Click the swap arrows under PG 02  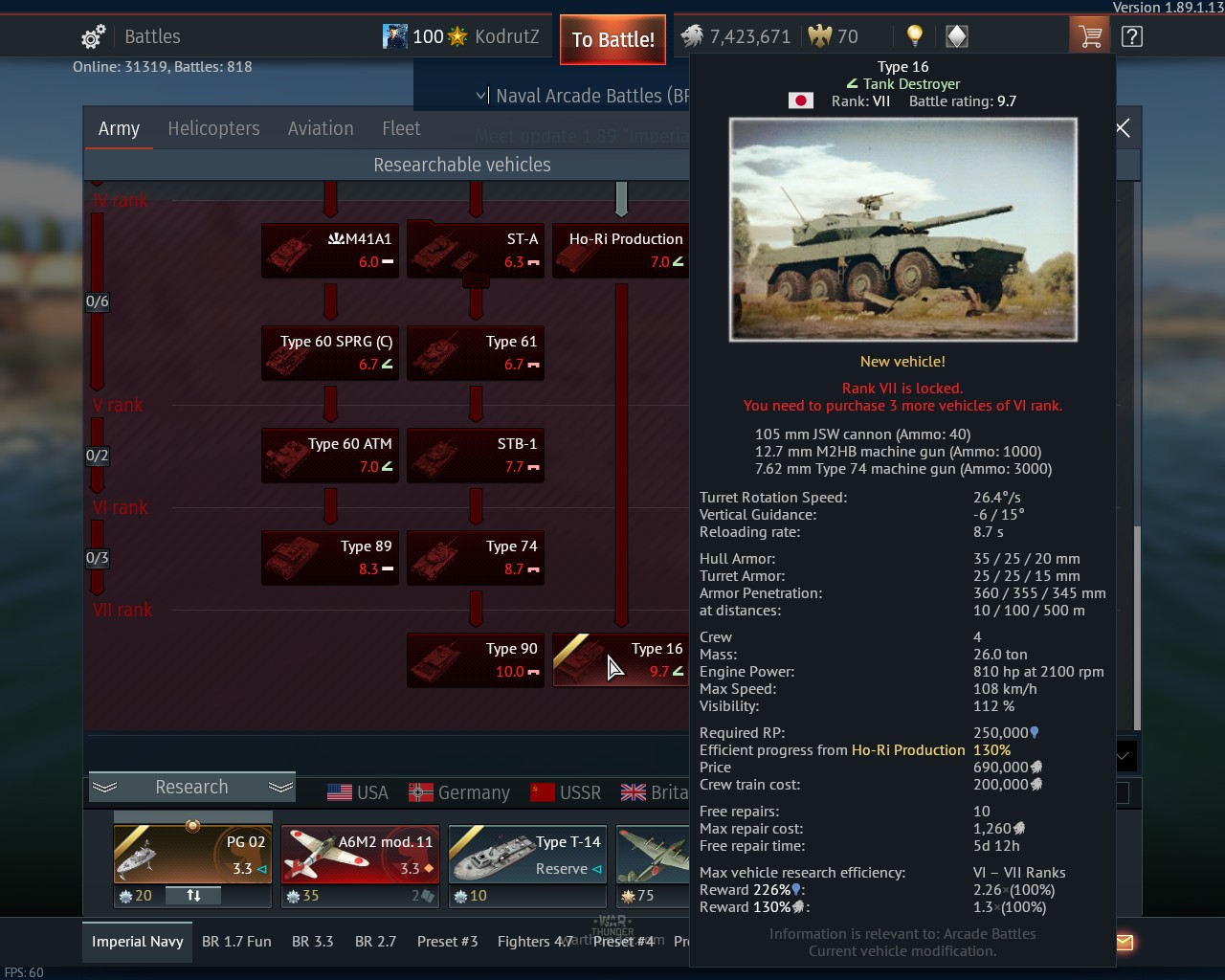coord(193,896)
